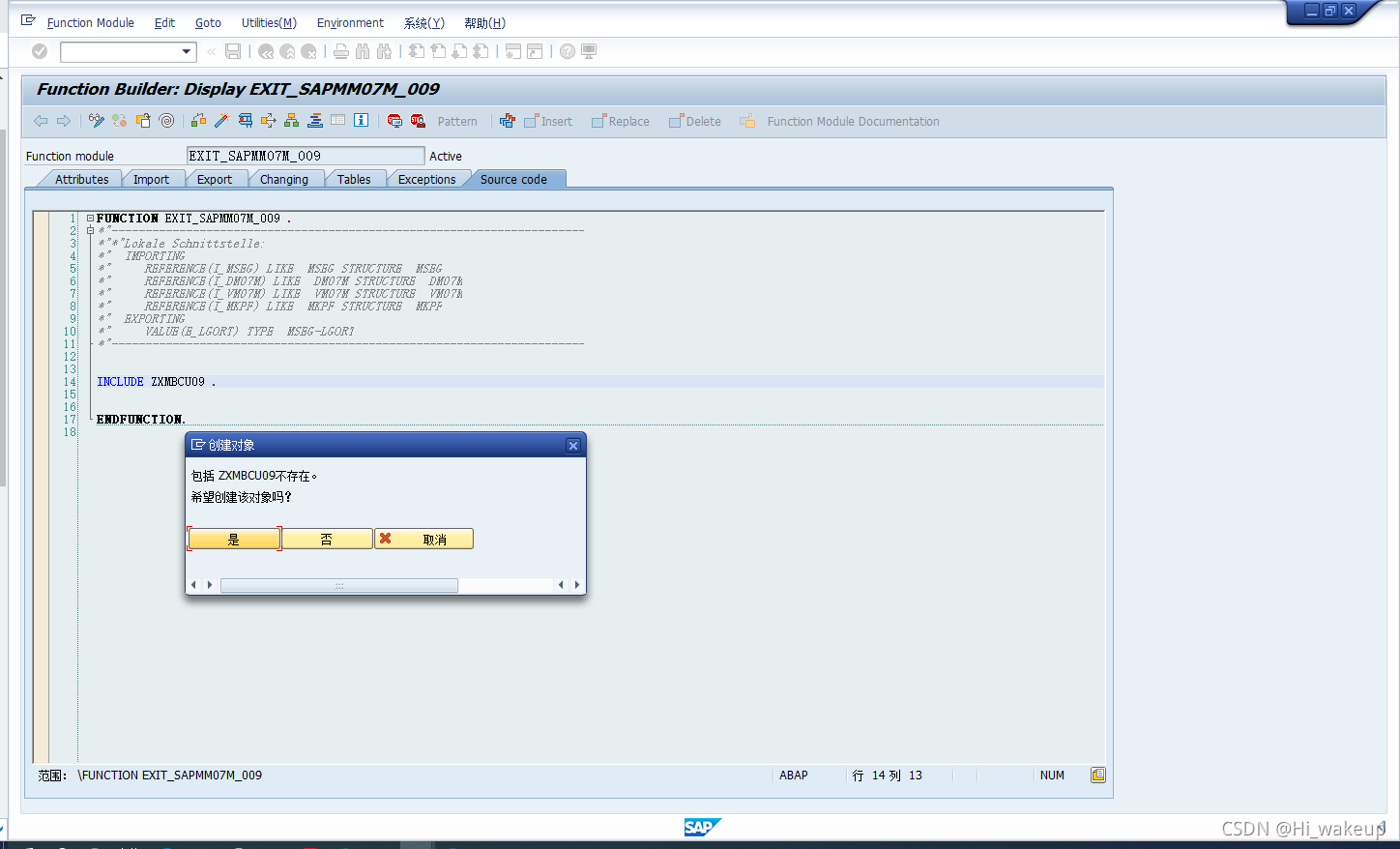Image resolution: width=1400 pixels, height=849 pixels.
Task: Click the SAP menu icon at top-left
Action: click(x=28, y=21)
